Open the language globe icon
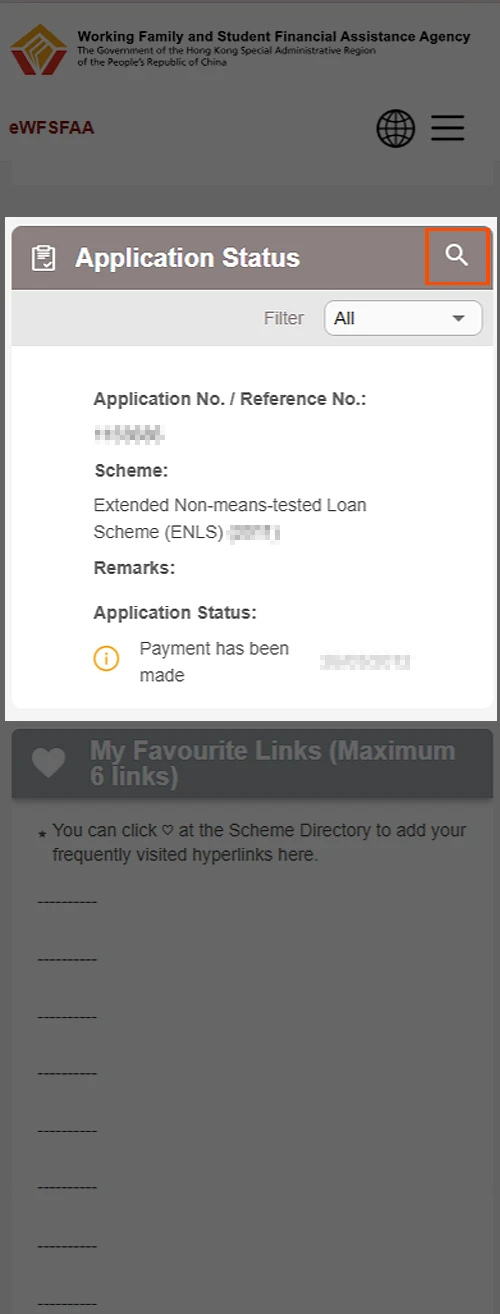This screenshot has height=1314, width=500. click(x=395, y=128)
